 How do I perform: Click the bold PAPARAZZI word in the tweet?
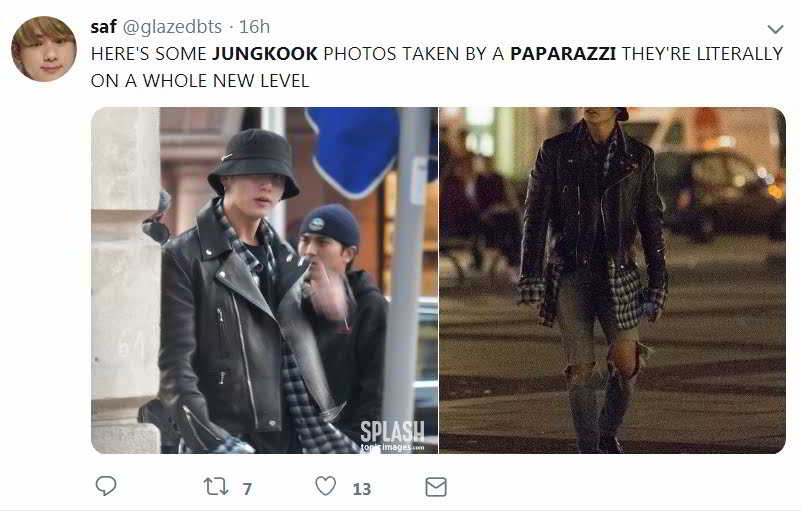563,54
